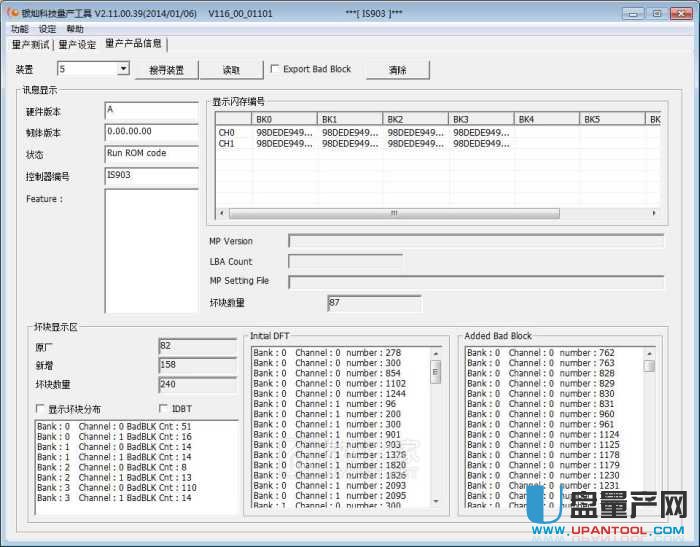Click the flash ID table's right scroll arrow

pyautogui.click(x=654, y=213)
